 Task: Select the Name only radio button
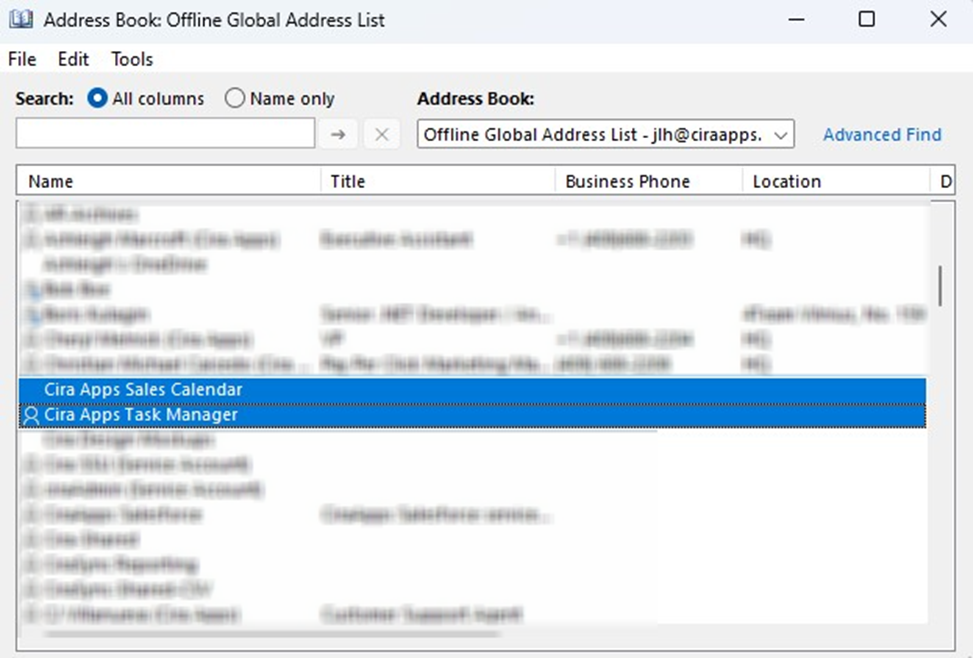click(x=235, y=98)
